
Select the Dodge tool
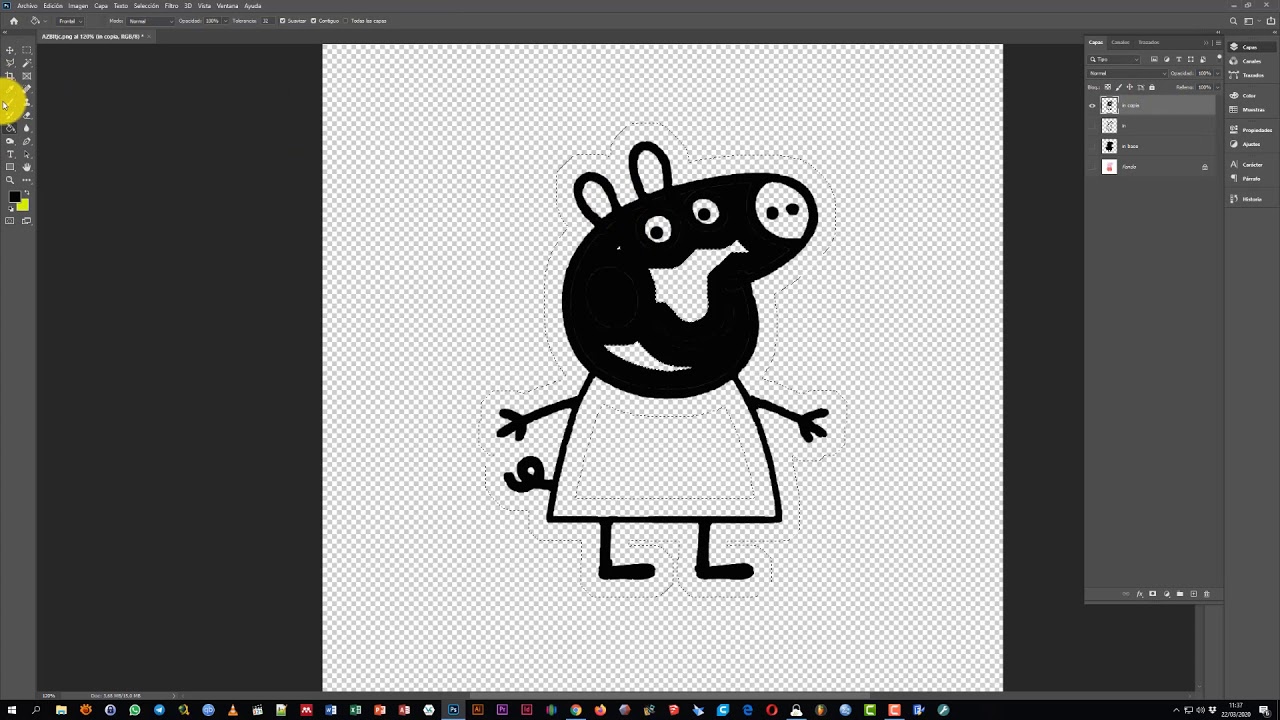point(10,141)
